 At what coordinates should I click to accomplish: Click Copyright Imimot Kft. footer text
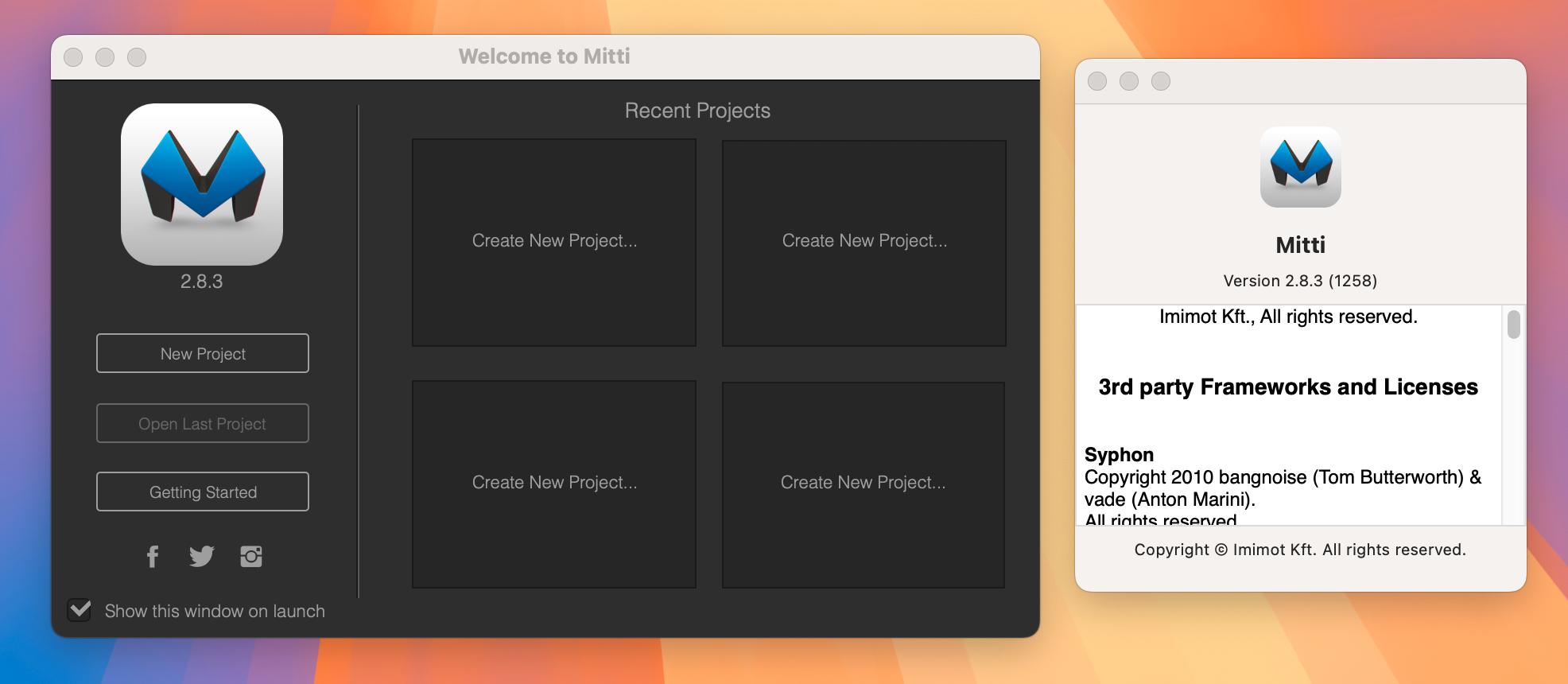(1300, 550)
